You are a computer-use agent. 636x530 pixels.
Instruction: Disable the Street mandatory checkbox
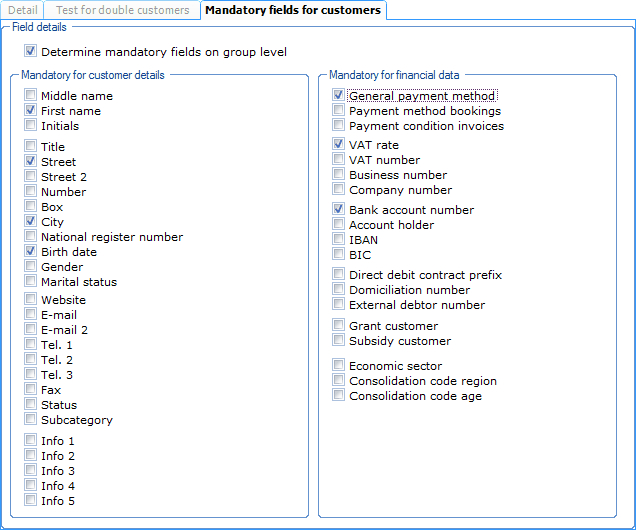(x=31, y=162)
